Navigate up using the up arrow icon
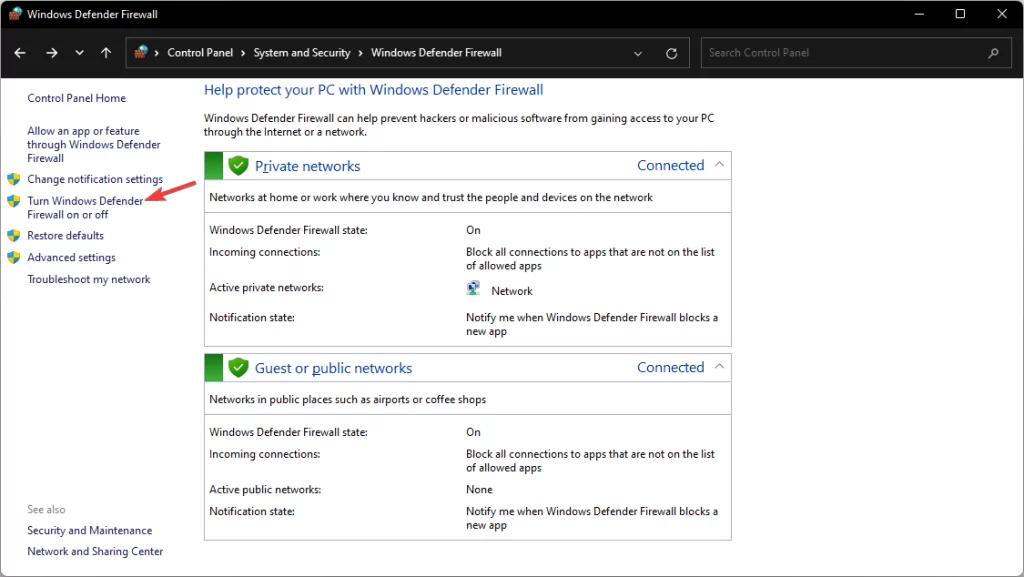This screenshot has height=577, width=1024. [105, 52]
